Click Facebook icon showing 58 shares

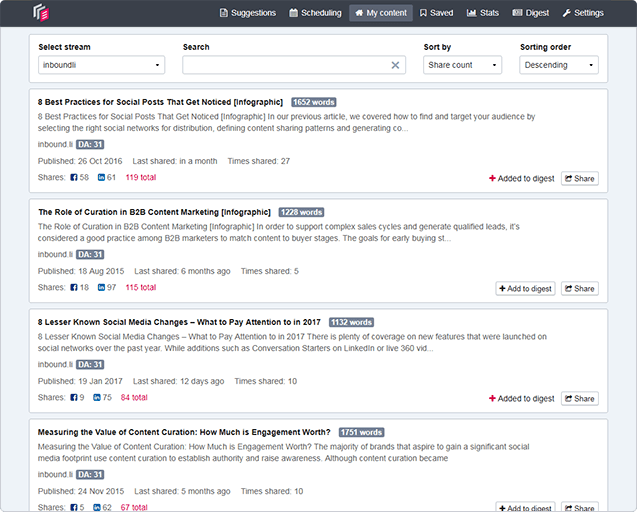[74, 177]
